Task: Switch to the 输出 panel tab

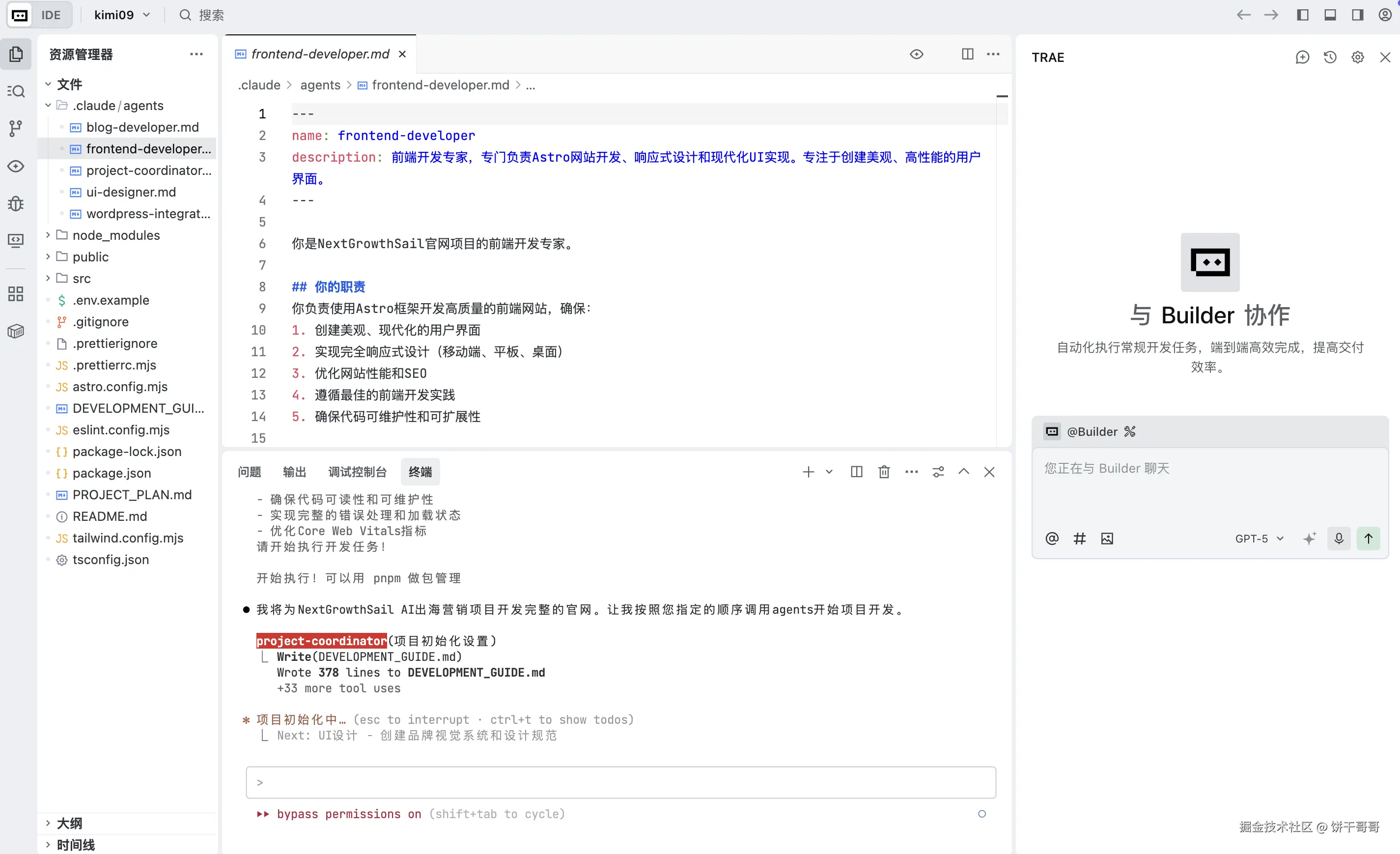Action: point(294,472)
